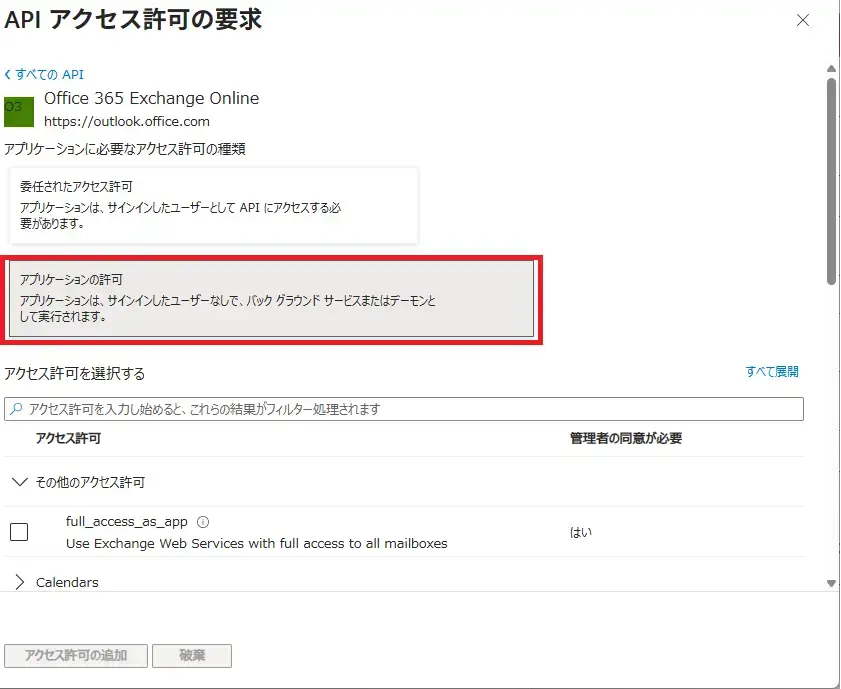Check the full_access_as_app checkbox
The width and height of the screenshot is (841, 689).
(x=19, y=532)
